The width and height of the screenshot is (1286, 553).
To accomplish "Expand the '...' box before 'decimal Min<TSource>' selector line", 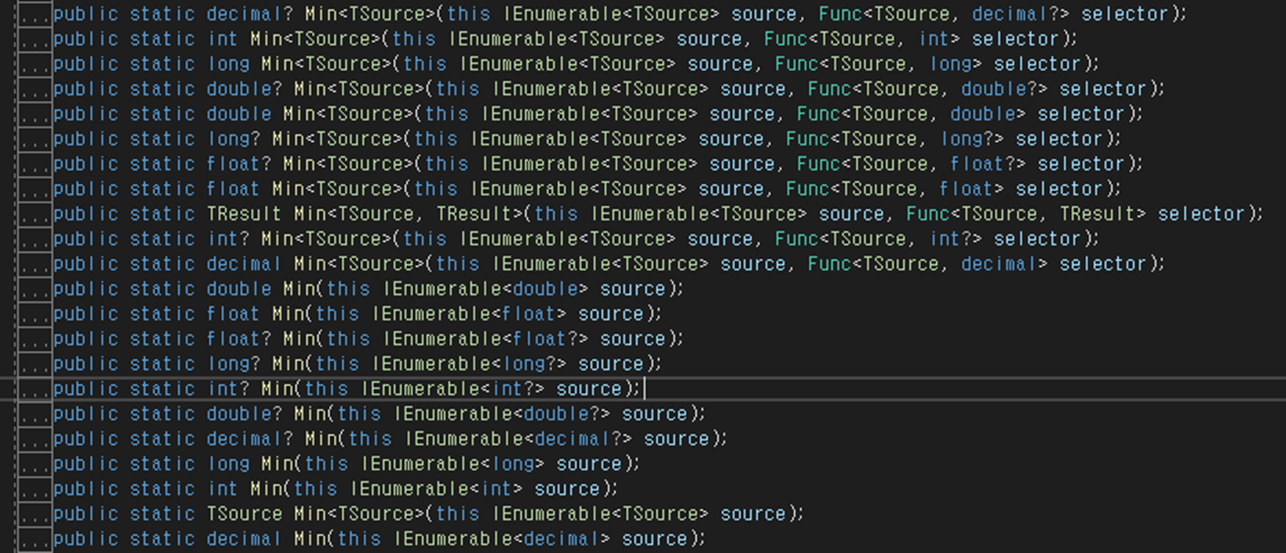I will point(36,265).
